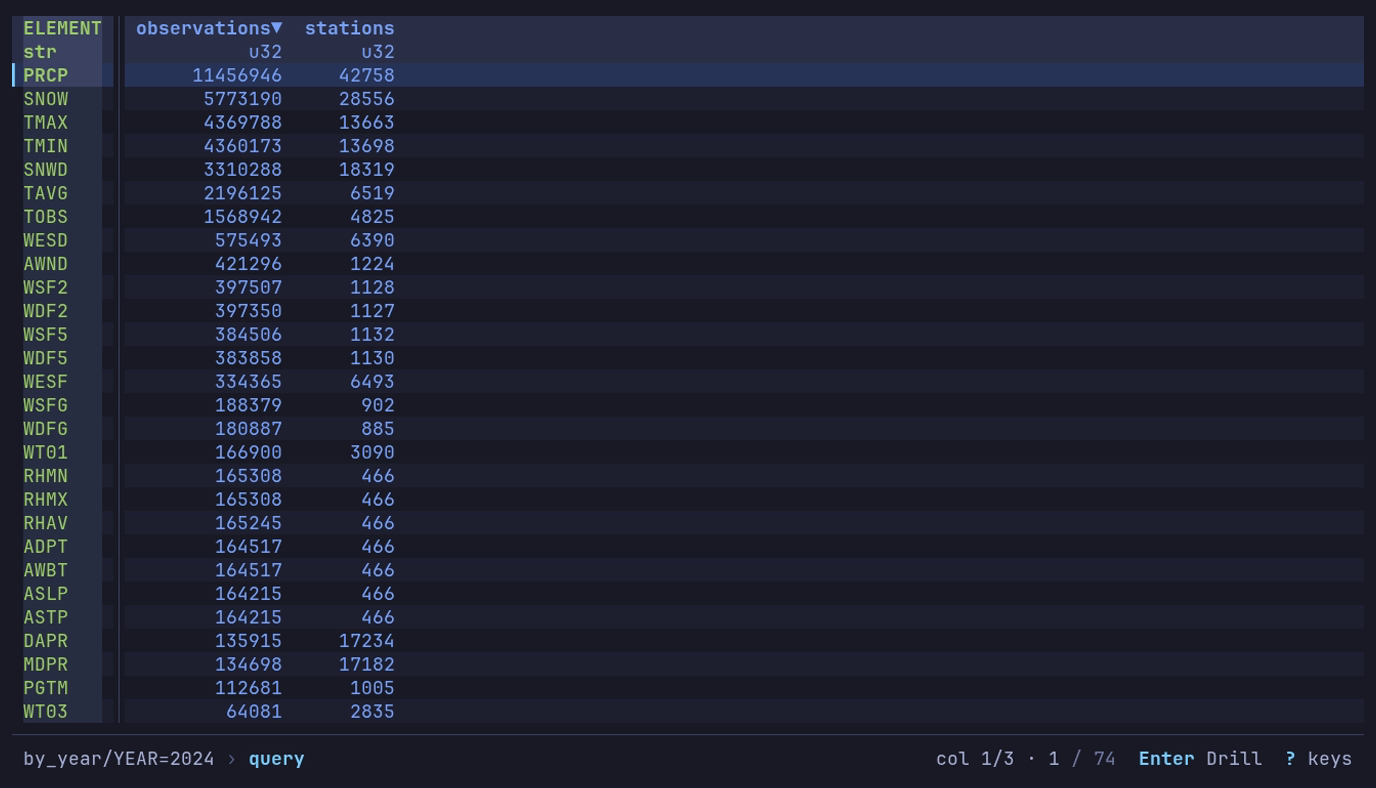Choose the WESD element cell
Screen dimensions: 1376x788
[46, 240]
